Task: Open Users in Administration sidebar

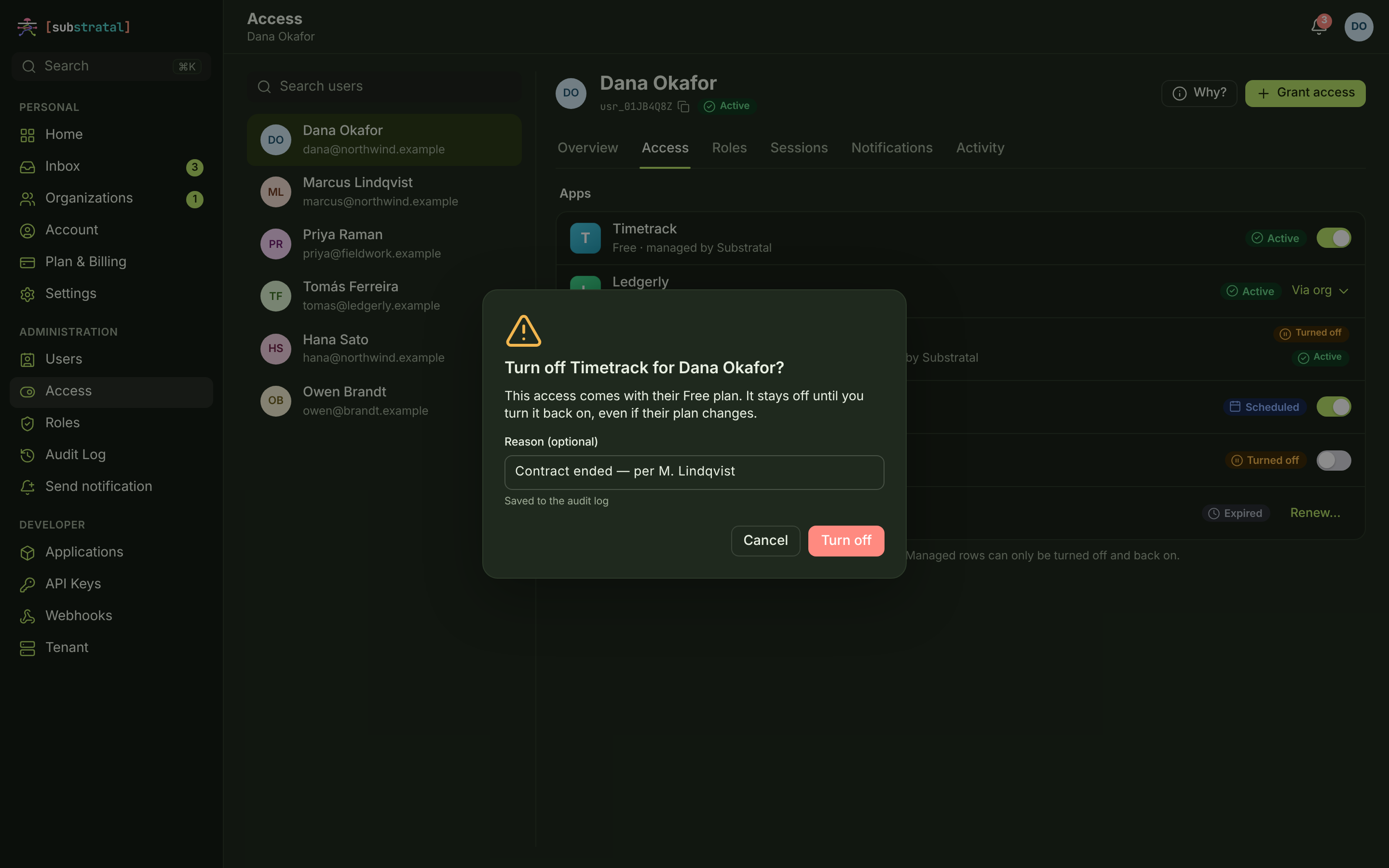Action: point(111,360)
